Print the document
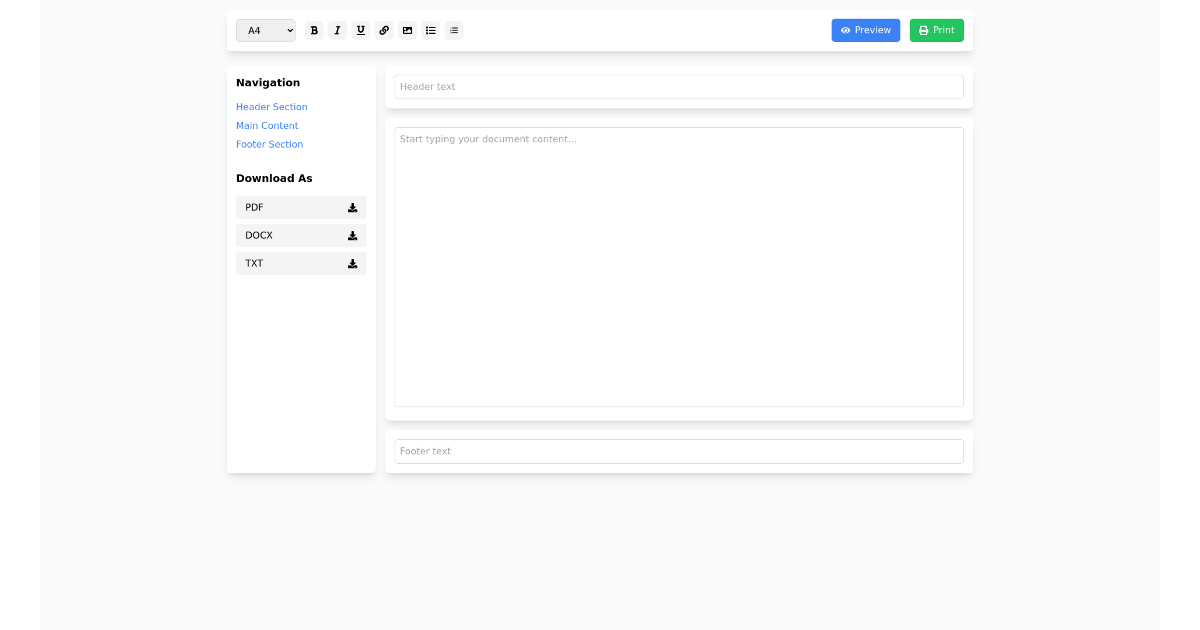1200x630 pixels. (936, 30)
